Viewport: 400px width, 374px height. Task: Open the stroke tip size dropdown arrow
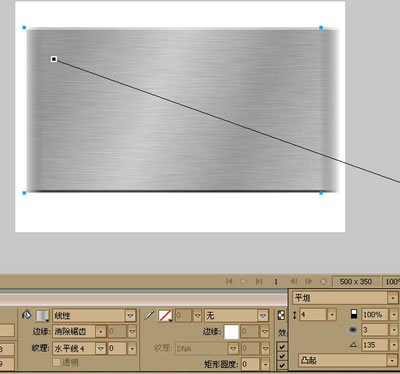198,315
